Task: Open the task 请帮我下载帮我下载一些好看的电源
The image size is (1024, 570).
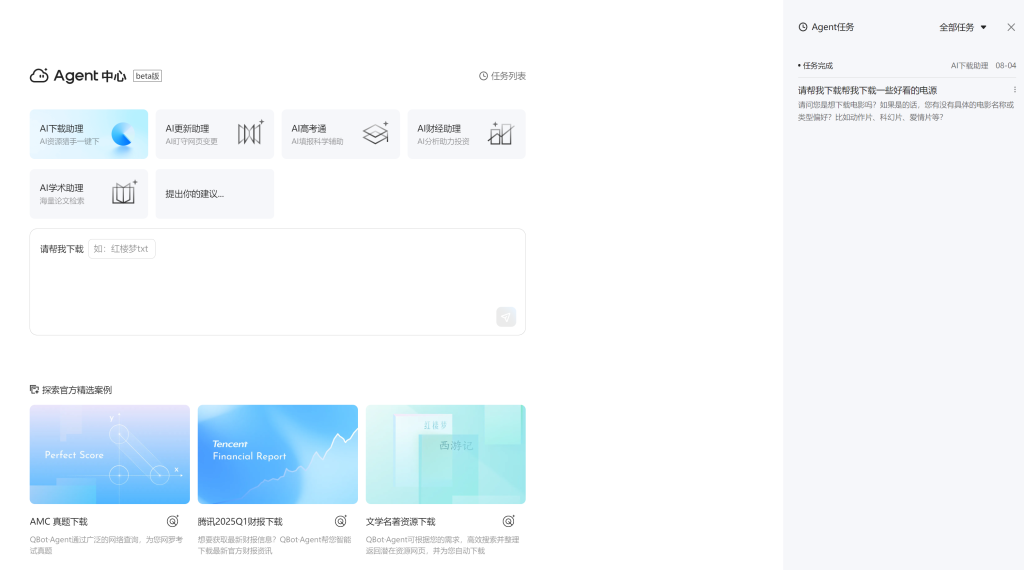Action: 867,90
